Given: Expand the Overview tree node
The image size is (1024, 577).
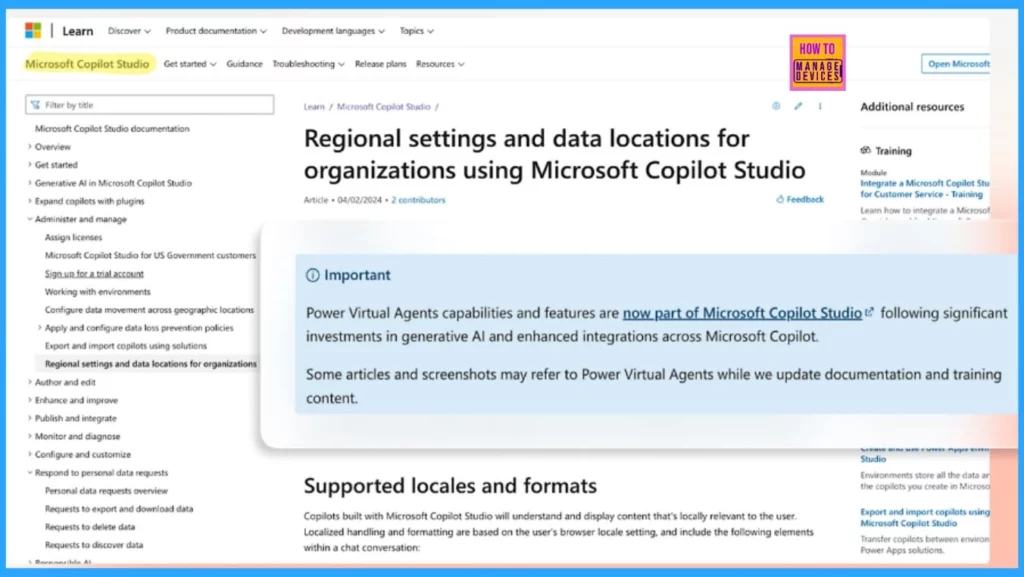Looking at the screenshot, I should click(x=29, y=147).
